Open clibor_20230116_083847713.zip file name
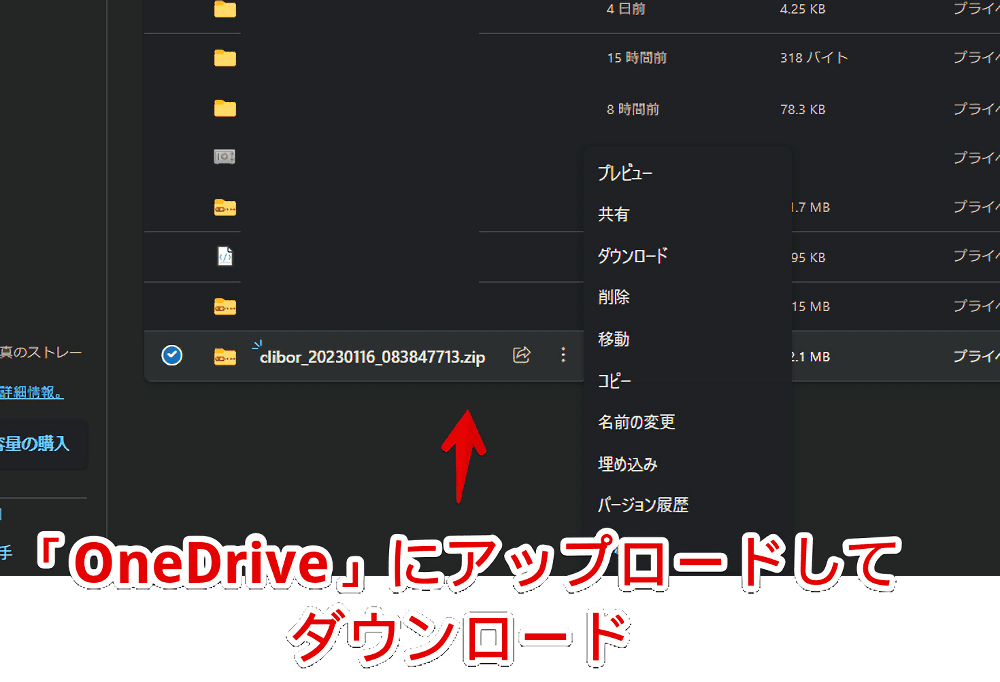The image size is (1000, 682). coord(372,357)
